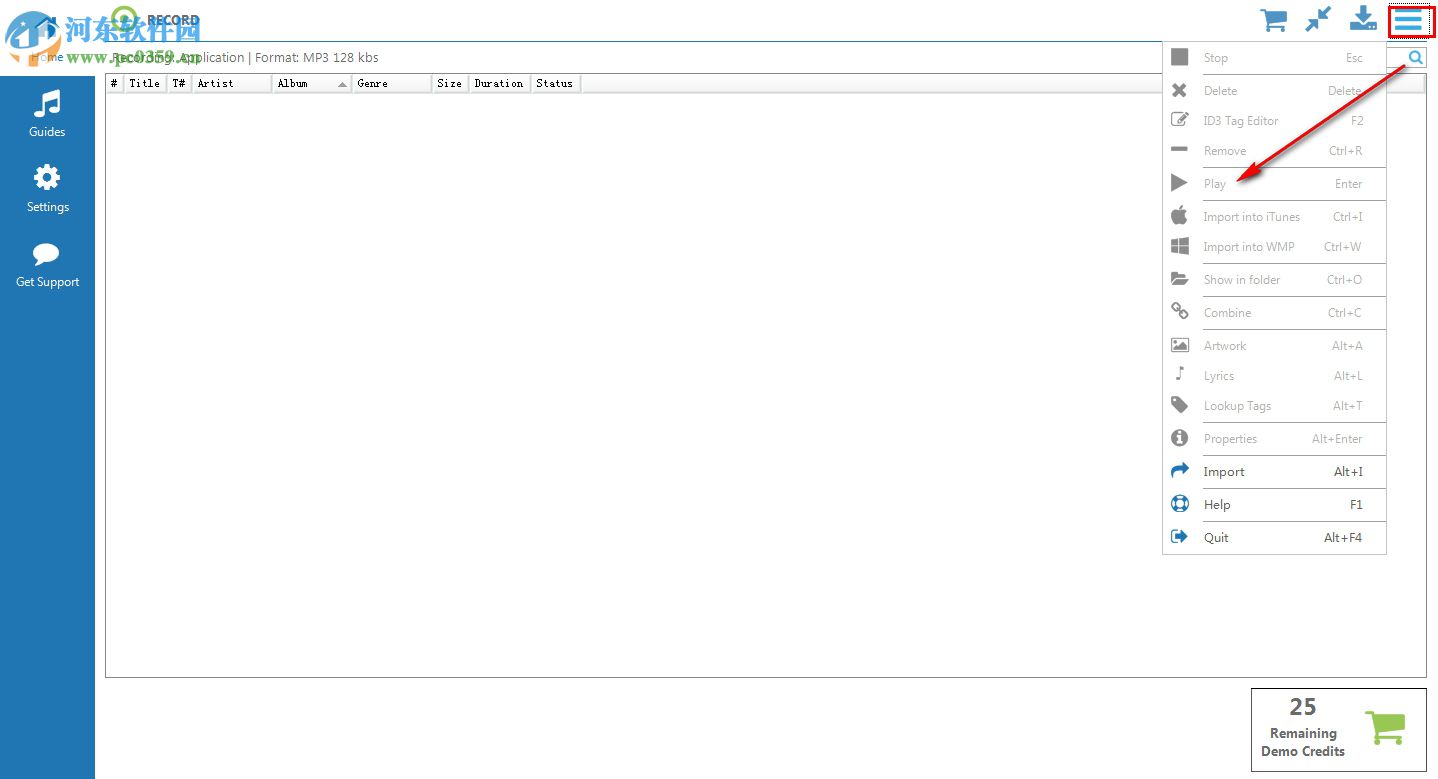This screenshot has height=779, width=1438.
Task: Click the green cart beside Remaining Demo Credits
Action: (x=1385, y=727)
